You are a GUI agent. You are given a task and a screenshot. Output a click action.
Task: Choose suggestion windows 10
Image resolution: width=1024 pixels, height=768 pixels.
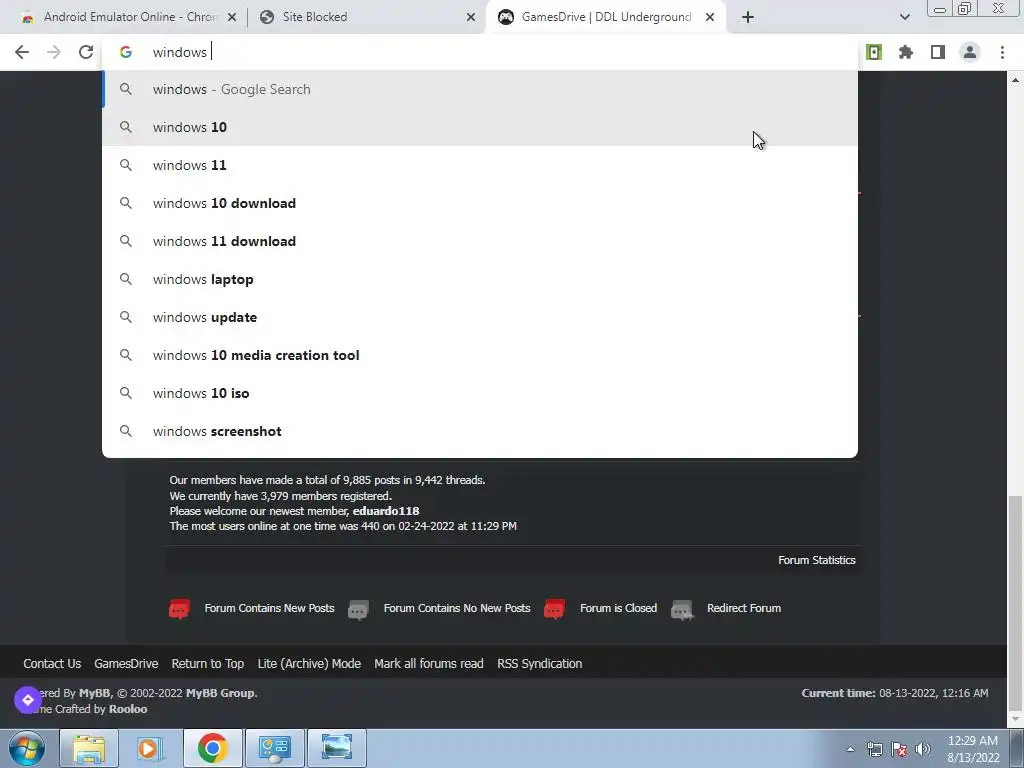pos(480,127)
